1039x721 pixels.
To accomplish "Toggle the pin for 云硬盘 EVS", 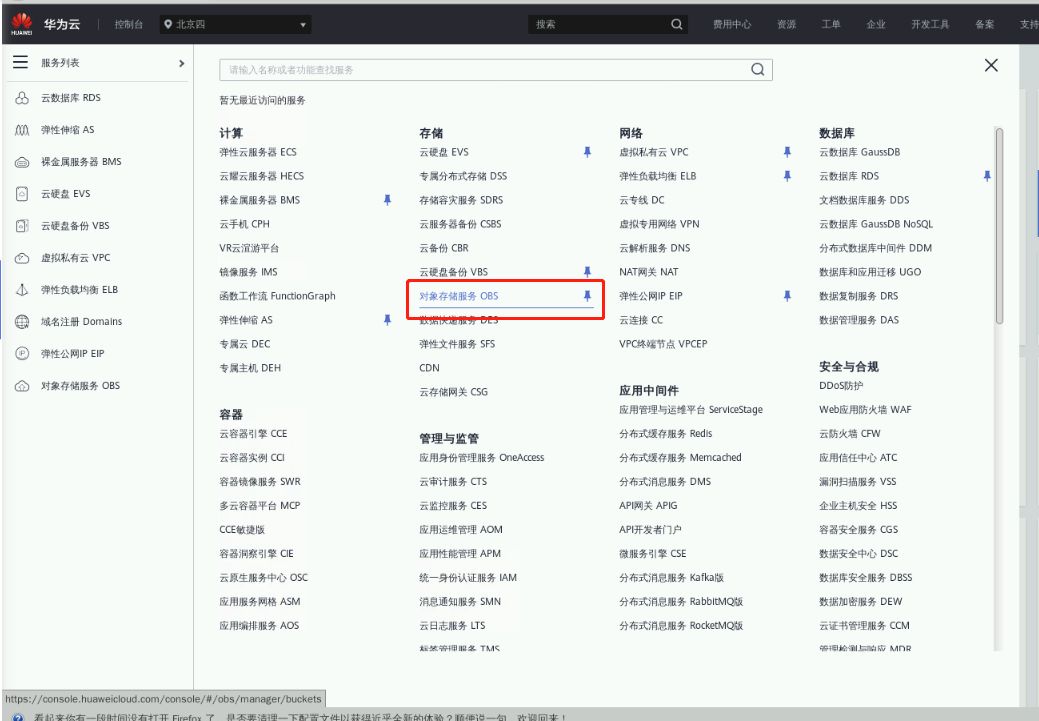I will point(587,152).
